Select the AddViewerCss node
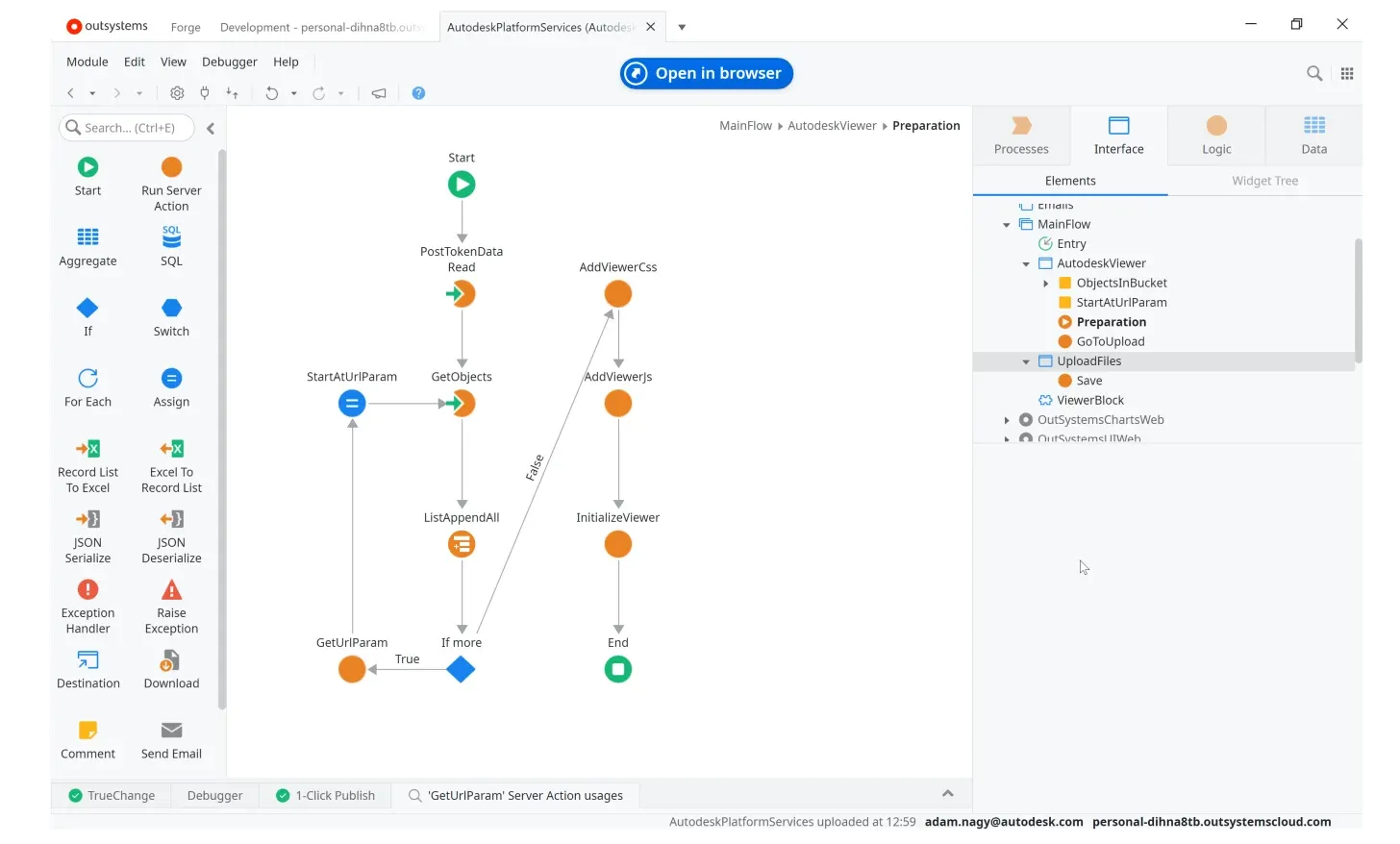Viewport: 1400px width, 844px height. (x=618, y=294)
